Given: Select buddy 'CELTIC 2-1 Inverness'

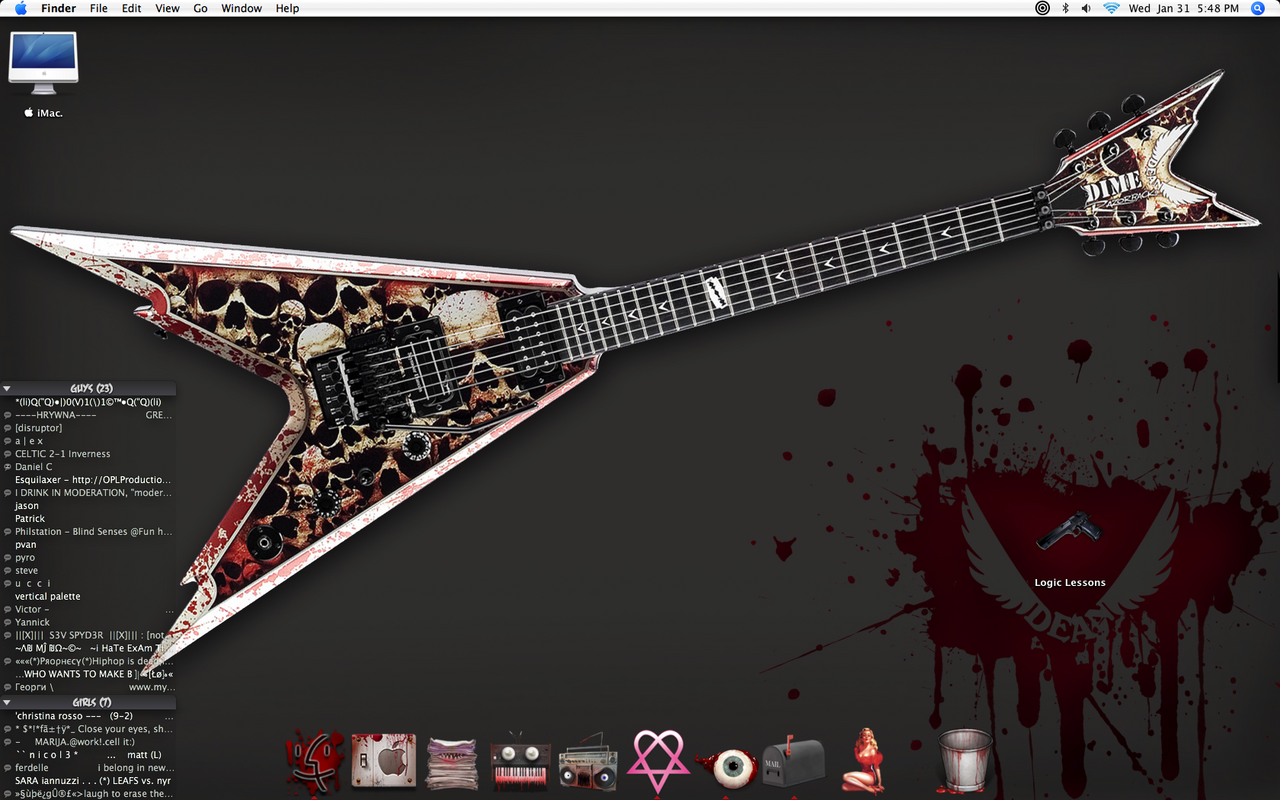Looking at the screenshot, I should point(88,454).
